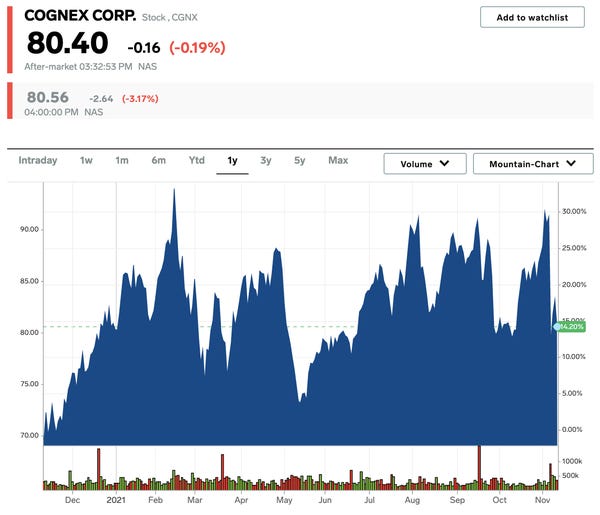Select the 1m time range
The image size is (600, 515).
click(x=122, y=160)
